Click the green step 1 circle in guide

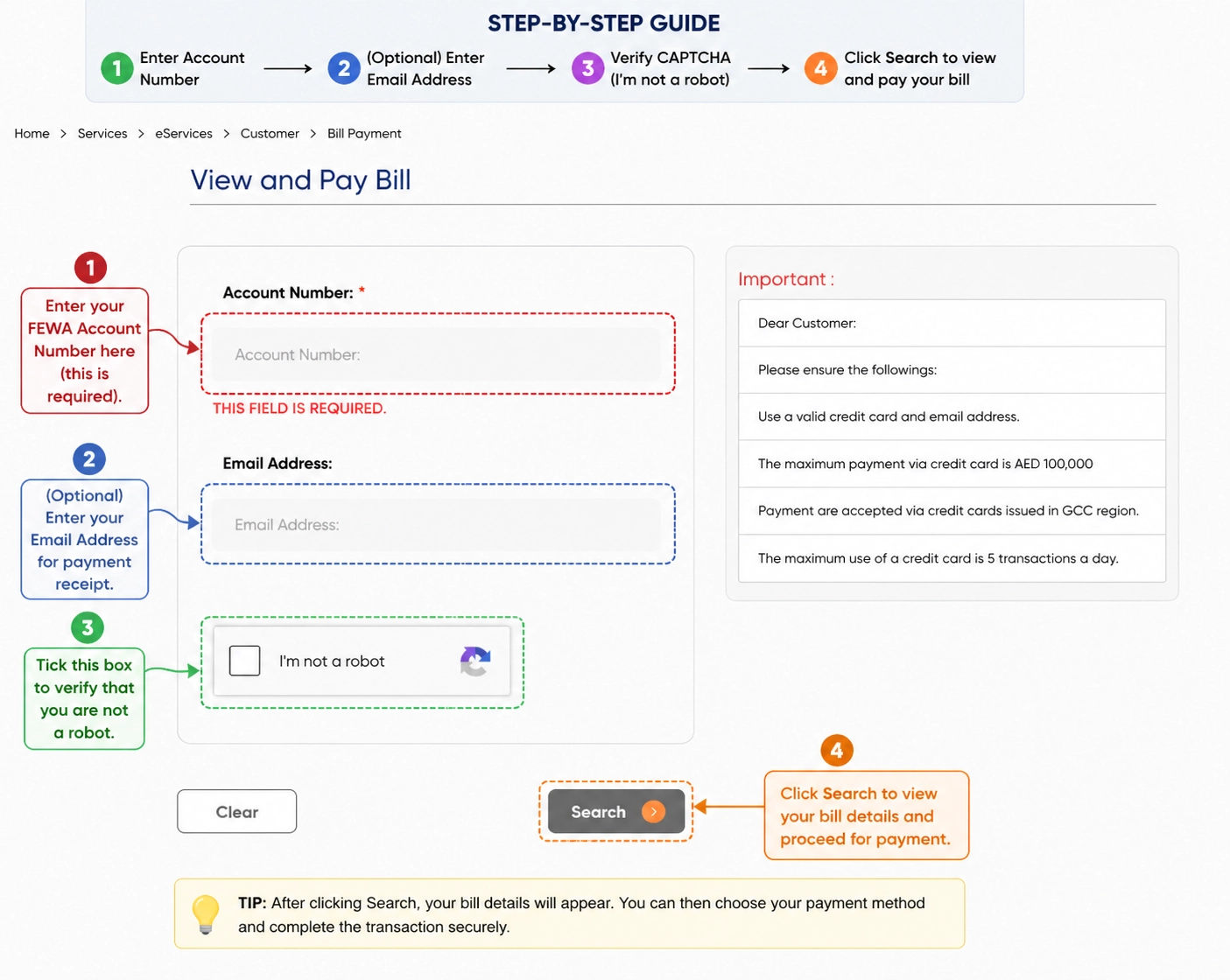pyautogui.click(x=116, y=68)
